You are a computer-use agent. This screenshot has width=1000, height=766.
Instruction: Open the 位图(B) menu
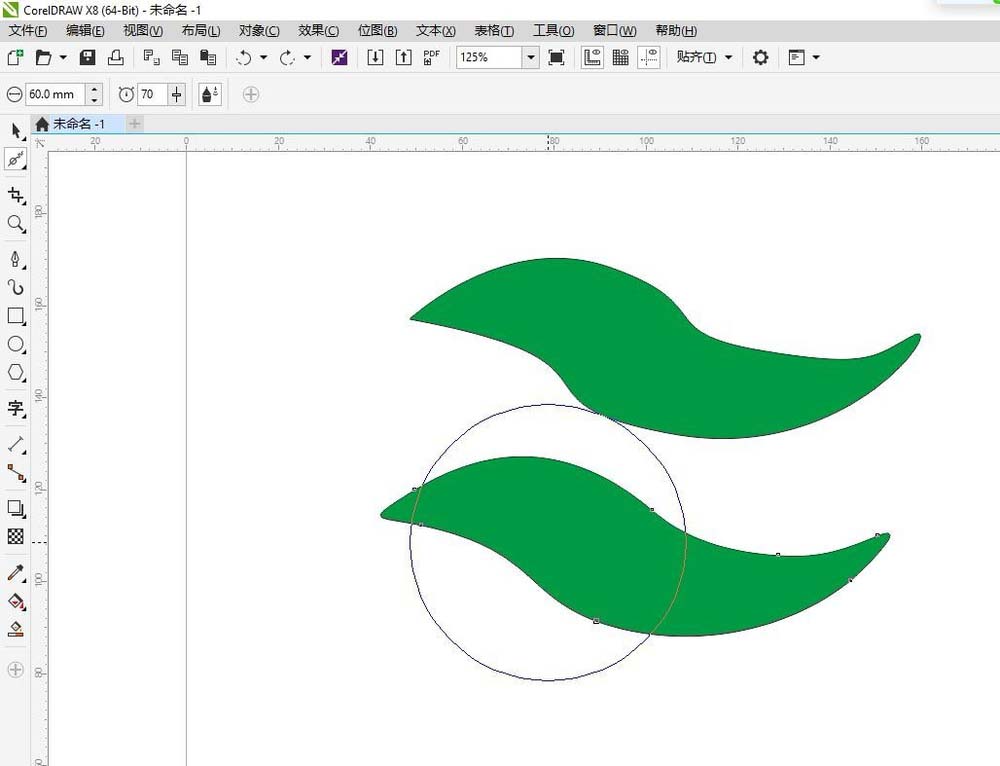tap(378, 31)
